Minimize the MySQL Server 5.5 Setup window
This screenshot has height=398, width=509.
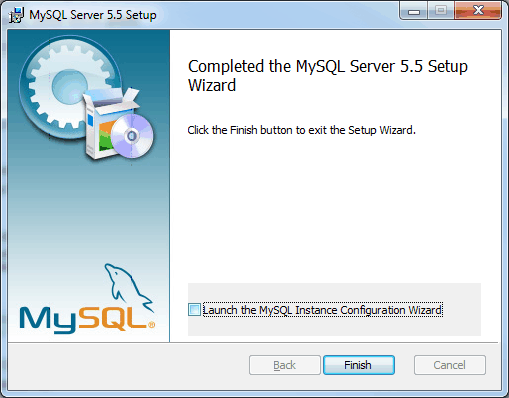point(414,12)
